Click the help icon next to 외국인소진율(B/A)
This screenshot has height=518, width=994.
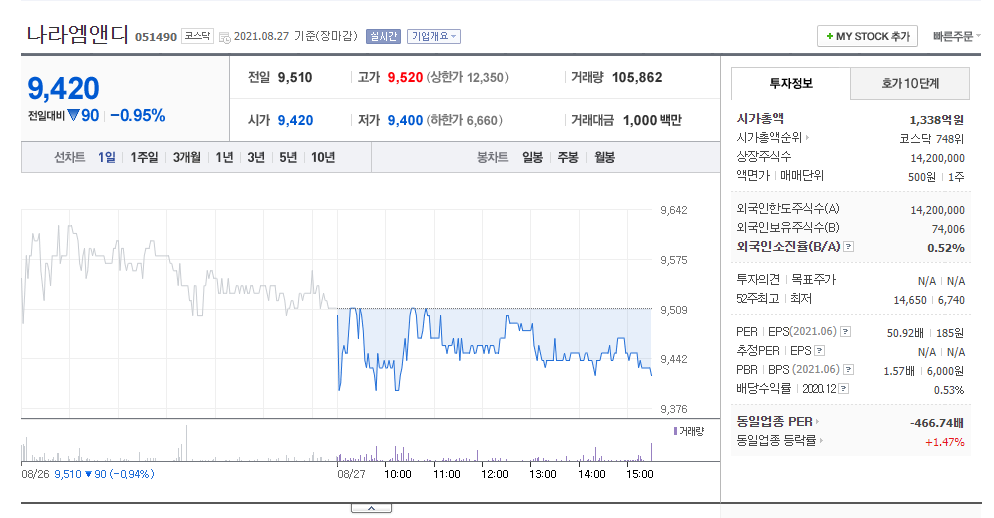click(x=849, y=247)
